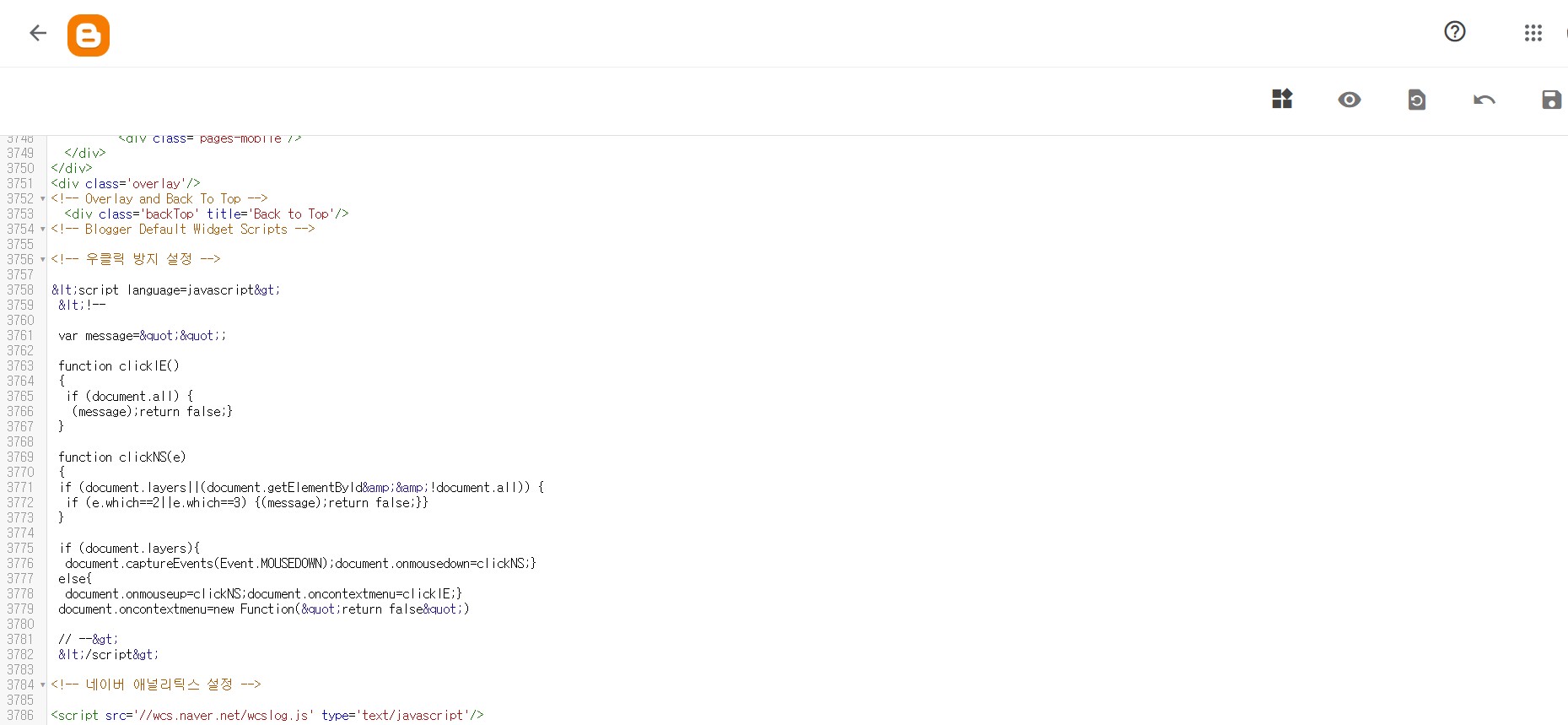This screenshot has height=725, width=1568.
Task: Click the 'else{' code line
Action: coord(75,579)
